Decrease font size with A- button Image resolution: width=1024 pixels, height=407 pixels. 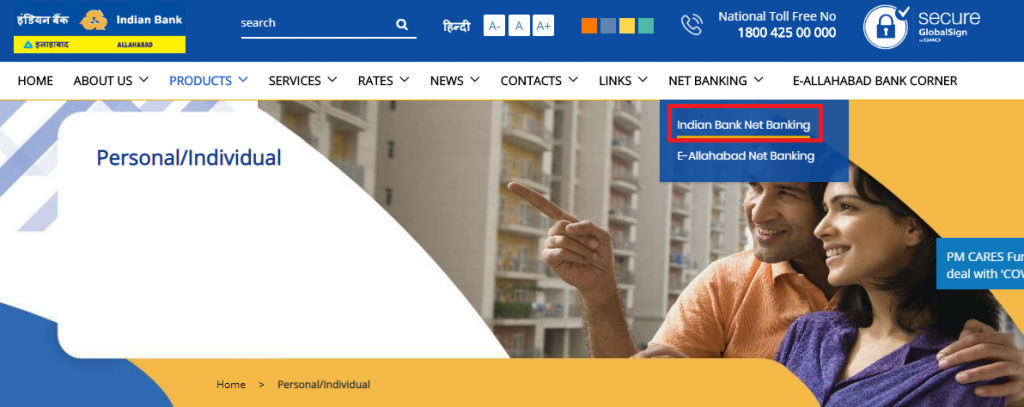pyautogui.click(x=494, y=25)
